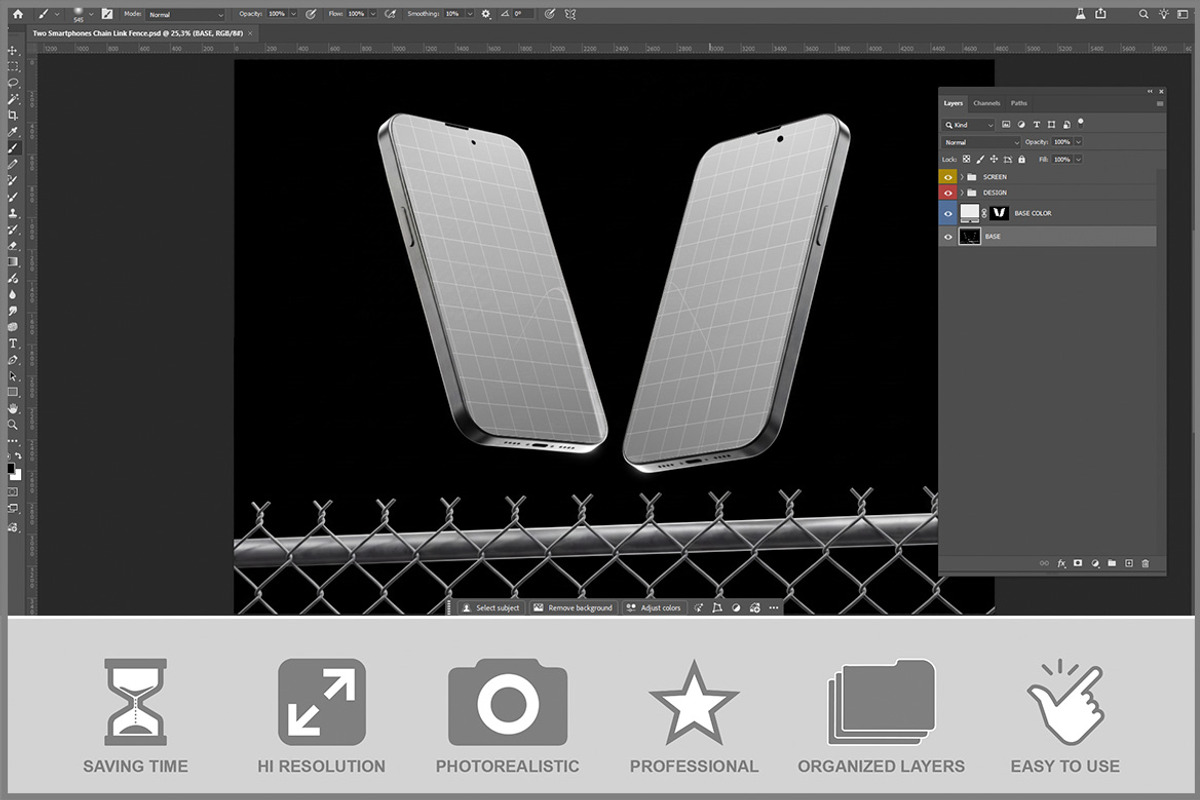Screen dimensions: 1200x800
Task: Hide the DESIGN group layer
Action: coord(948,193)
